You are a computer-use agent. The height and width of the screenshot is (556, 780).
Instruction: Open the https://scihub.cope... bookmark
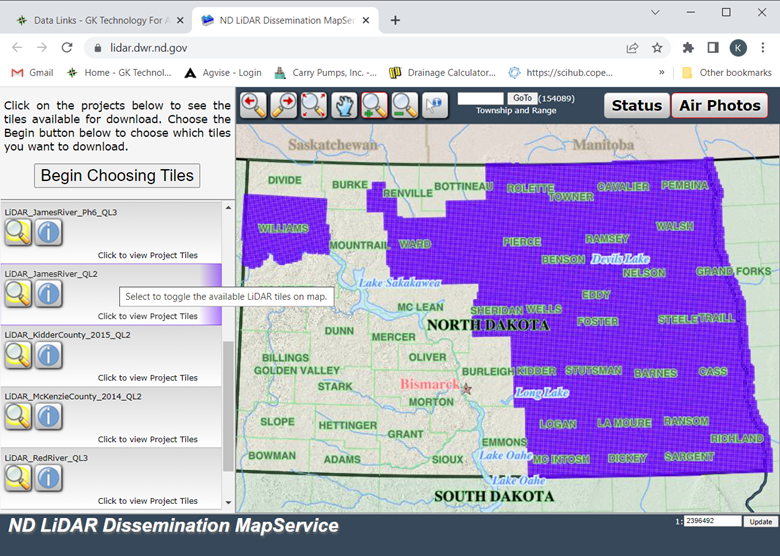coord(561,73)
